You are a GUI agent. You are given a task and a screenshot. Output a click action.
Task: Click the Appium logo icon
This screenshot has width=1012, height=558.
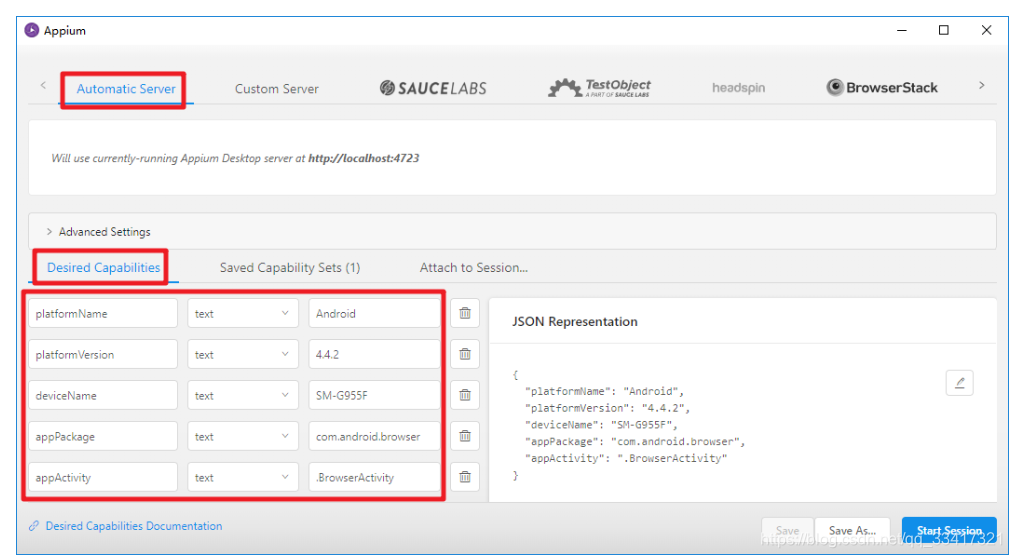(x=32, y=30)
